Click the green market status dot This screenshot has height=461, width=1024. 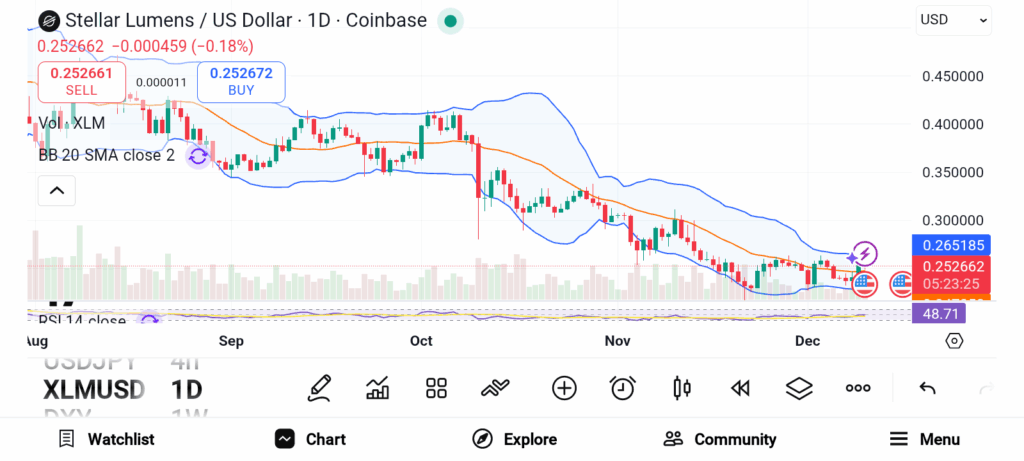tap(450, 21)
